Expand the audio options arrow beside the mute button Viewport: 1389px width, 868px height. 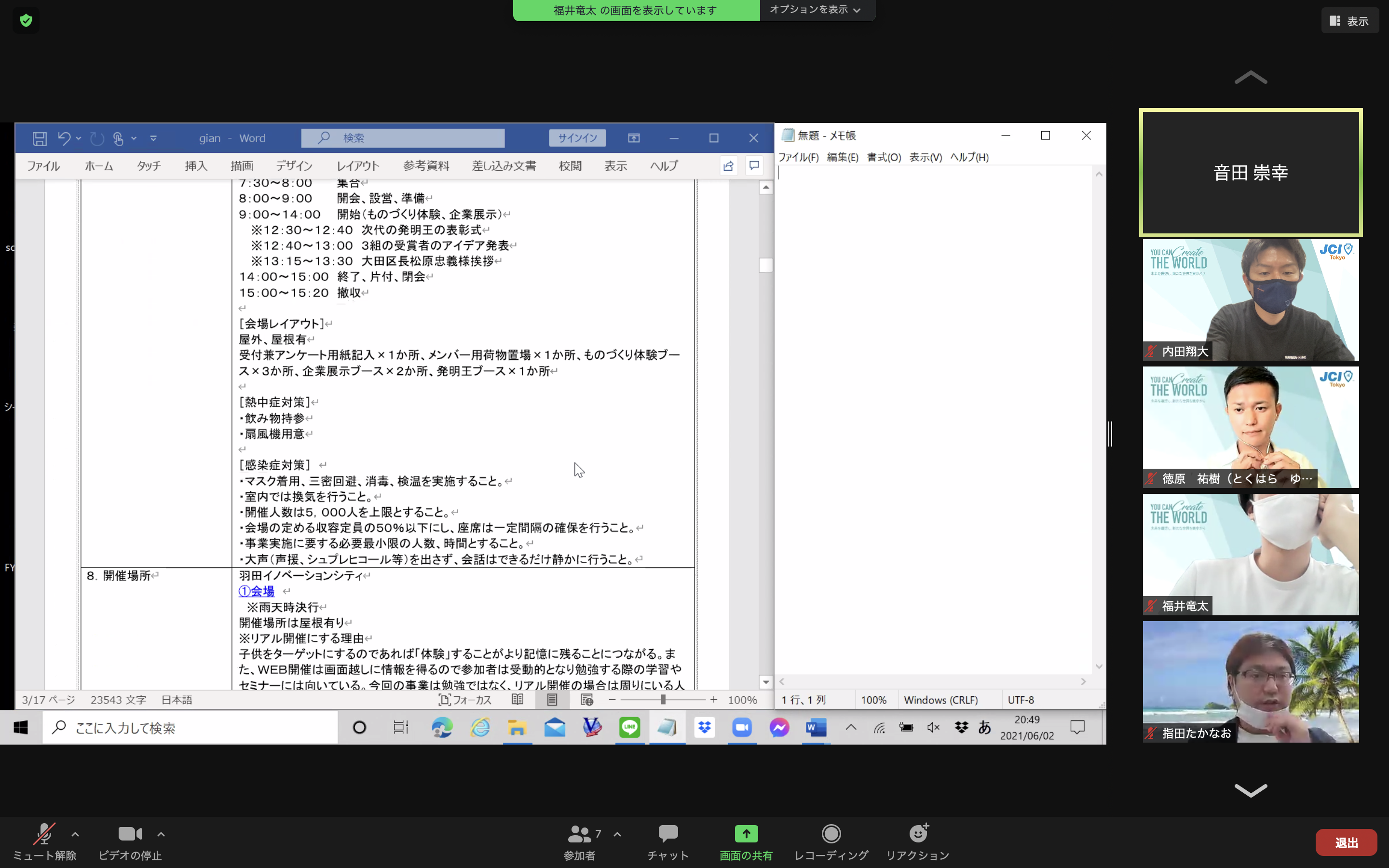pos(75,834)
